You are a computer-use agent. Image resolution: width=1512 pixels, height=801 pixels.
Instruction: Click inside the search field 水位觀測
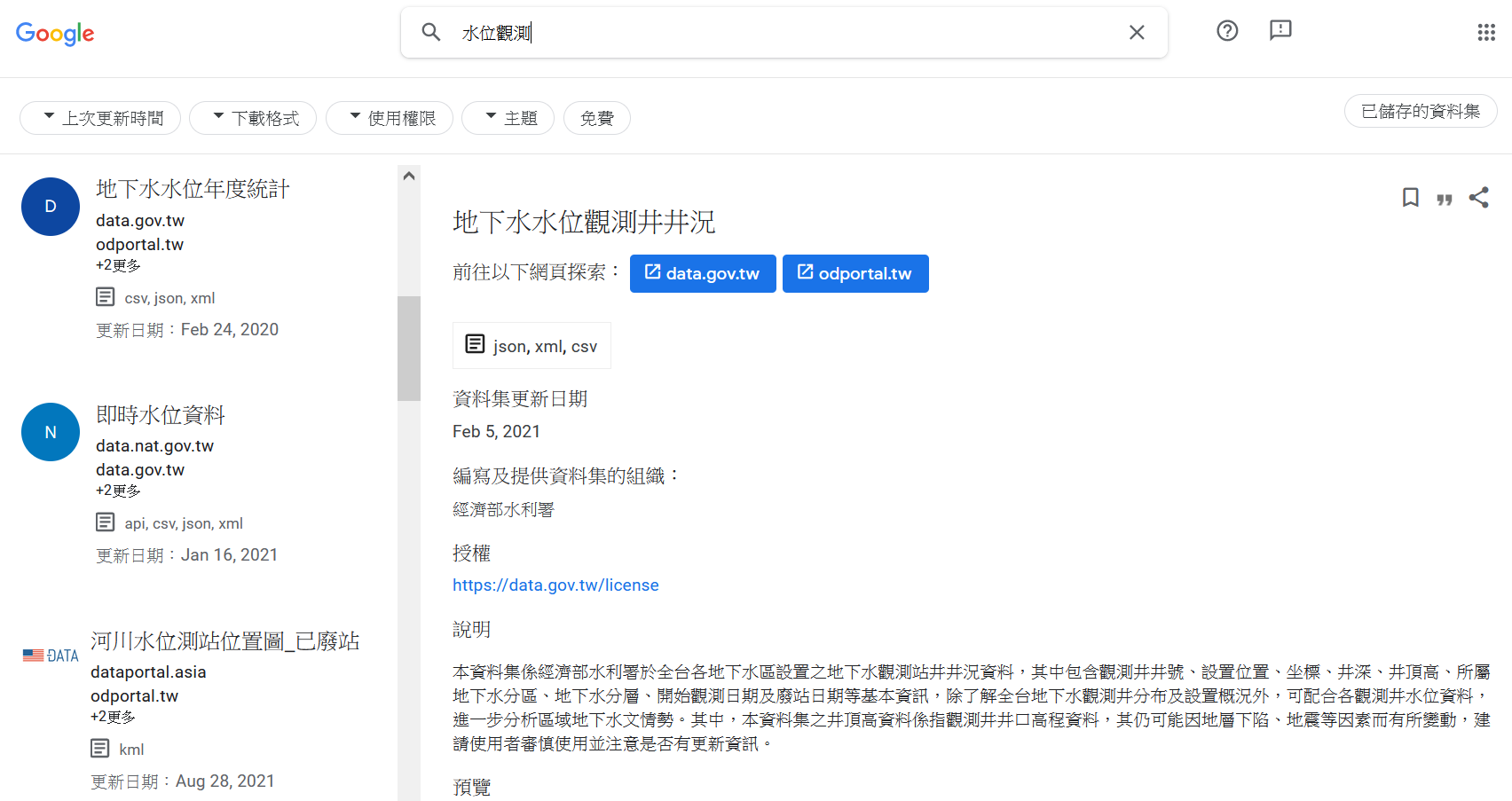pyautogui.click(x=784, y=33)
